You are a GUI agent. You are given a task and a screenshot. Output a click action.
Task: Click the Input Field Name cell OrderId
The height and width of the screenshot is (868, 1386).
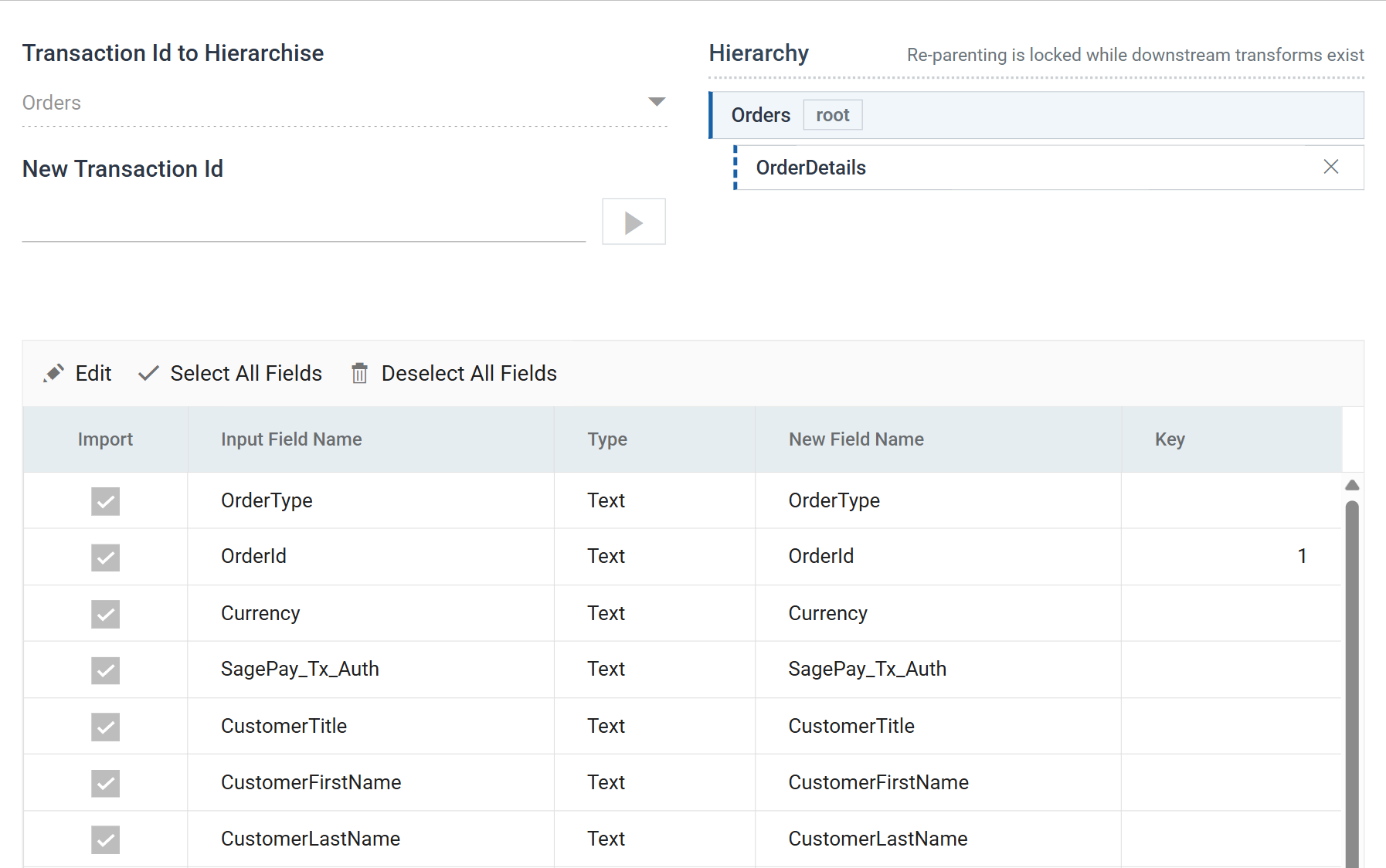point(371,557)
